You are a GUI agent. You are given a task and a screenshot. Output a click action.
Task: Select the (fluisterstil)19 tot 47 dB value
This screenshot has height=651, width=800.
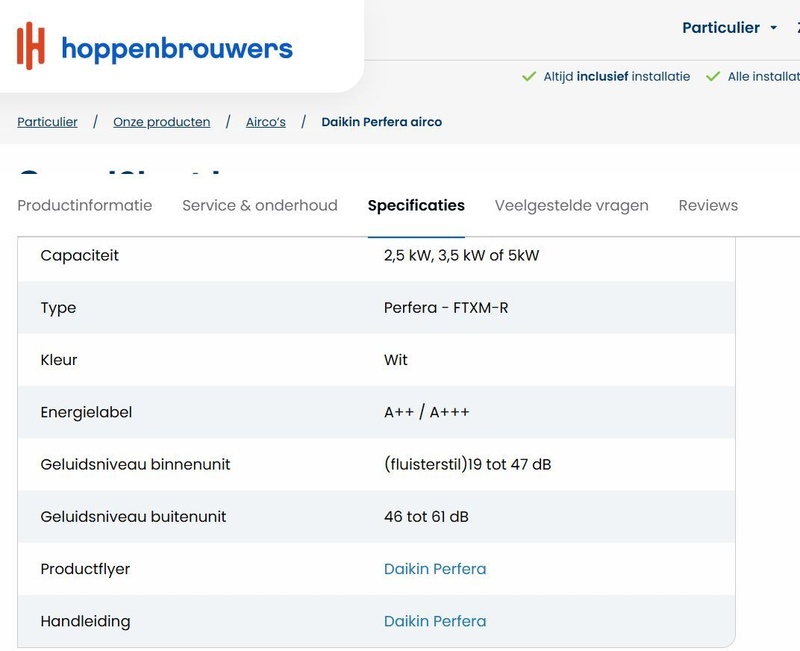[x=467, y=464]
